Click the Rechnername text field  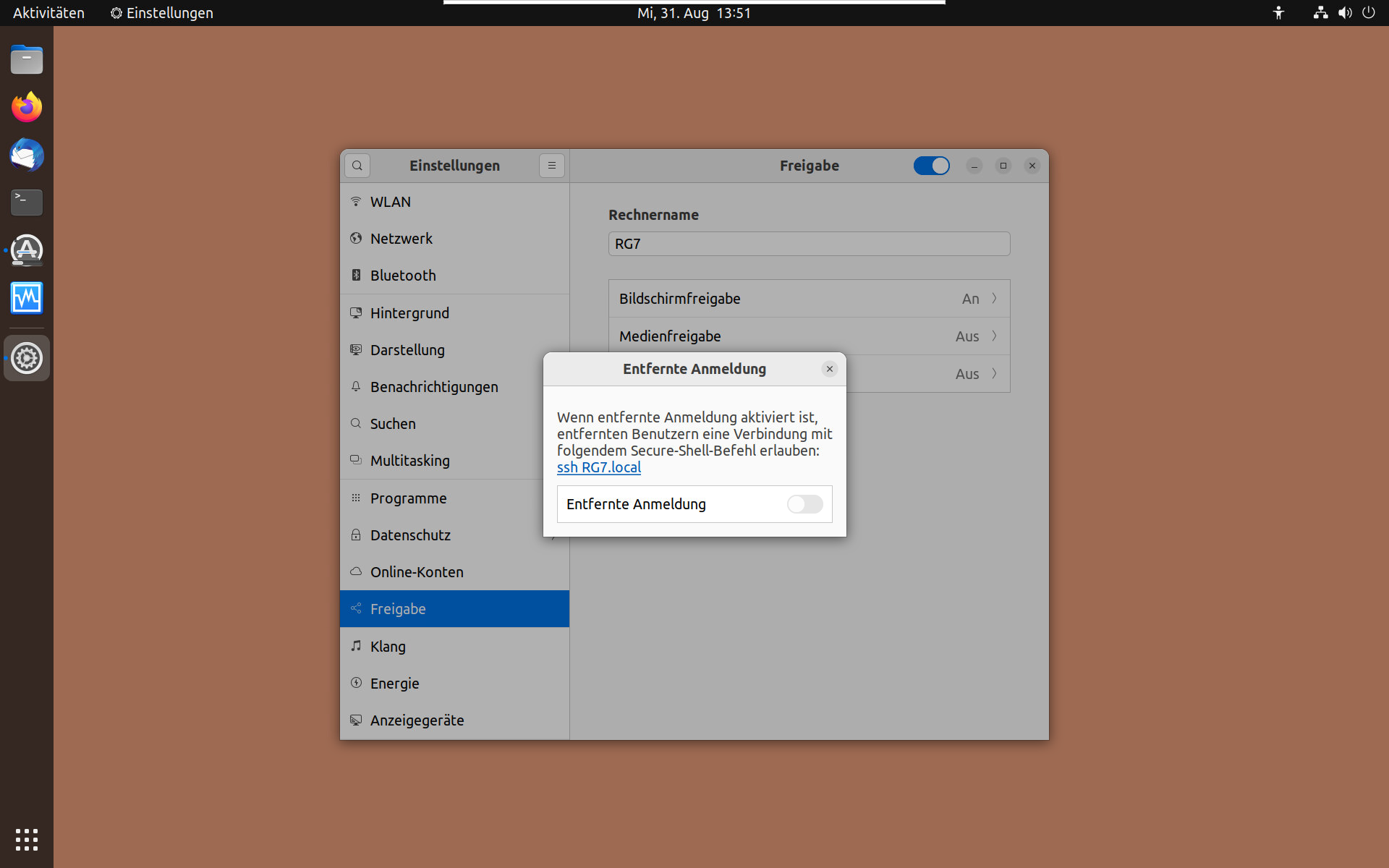pos(809,244)
